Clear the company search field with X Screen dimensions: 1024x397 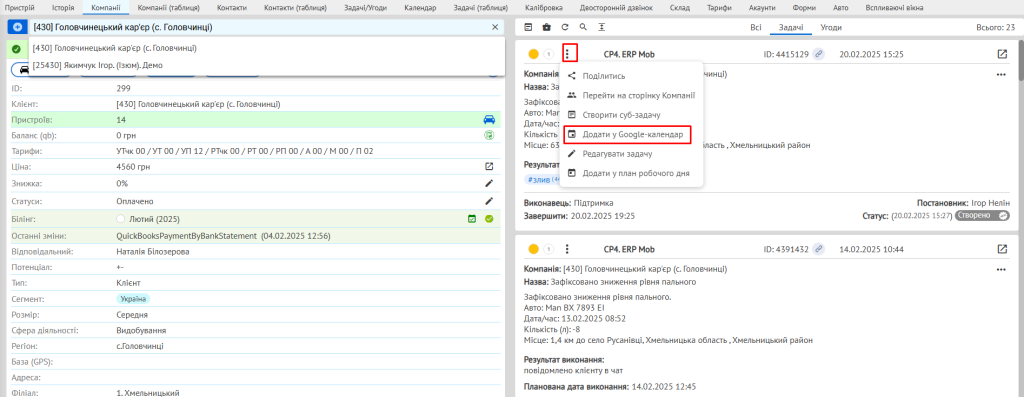(x=494, y=27)
